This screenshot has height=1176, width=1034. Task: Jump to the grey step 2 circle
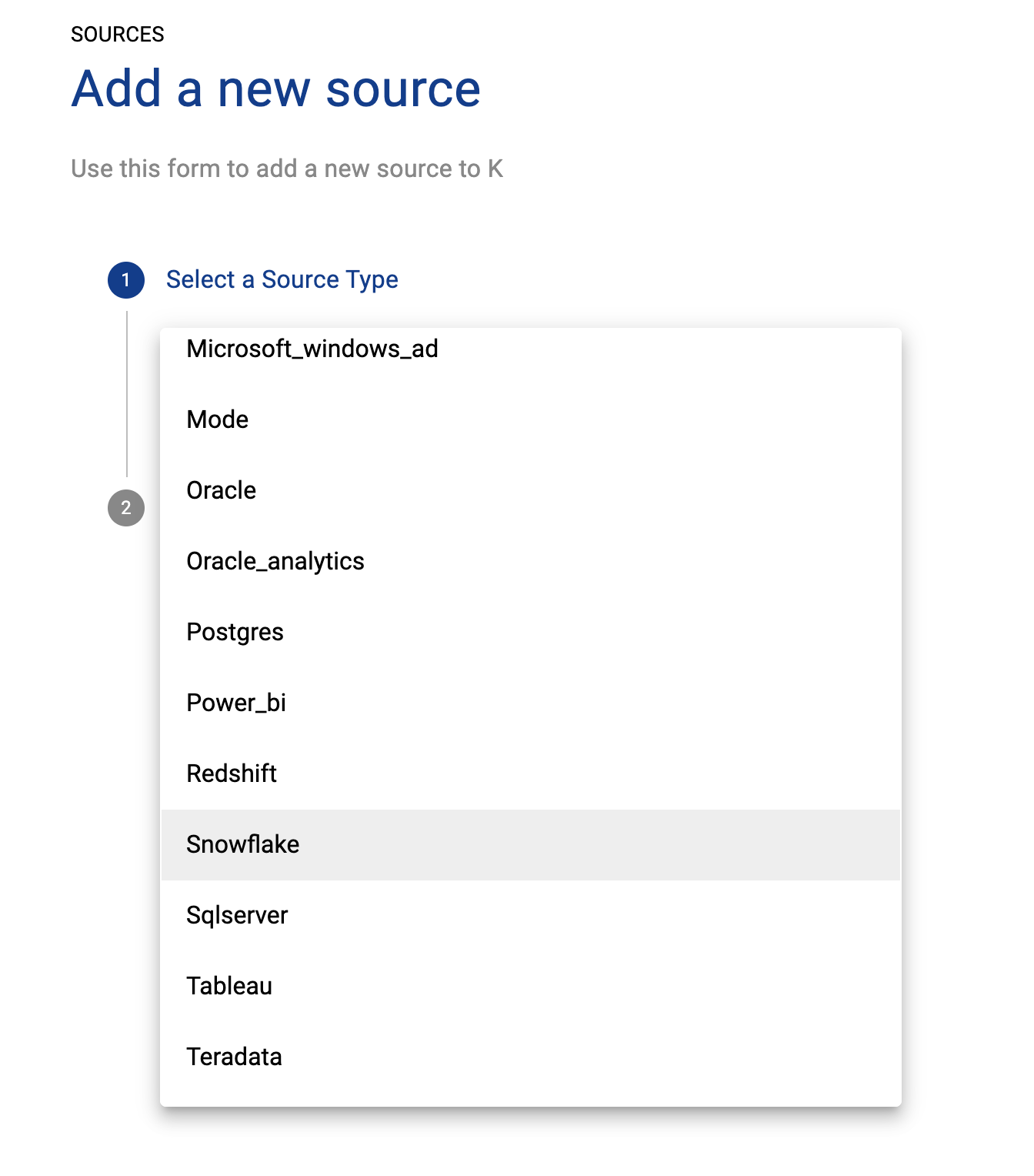point(126,508)
